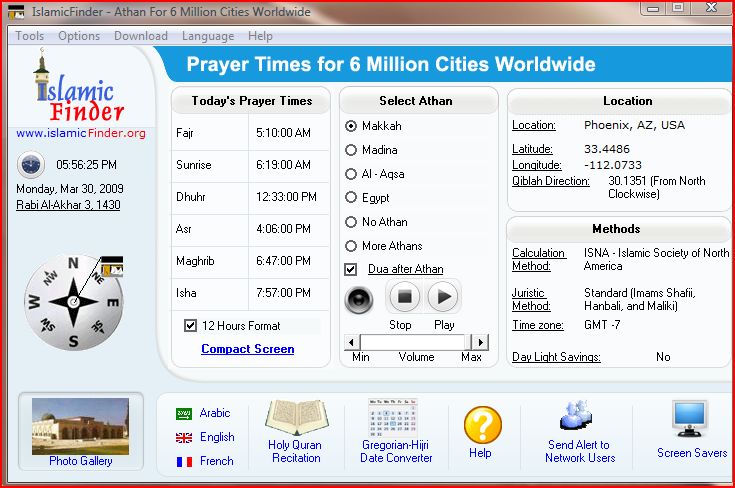Click the Maghrib row label
Viewport: 735px width, 488px height.
[x=195, y=261]
